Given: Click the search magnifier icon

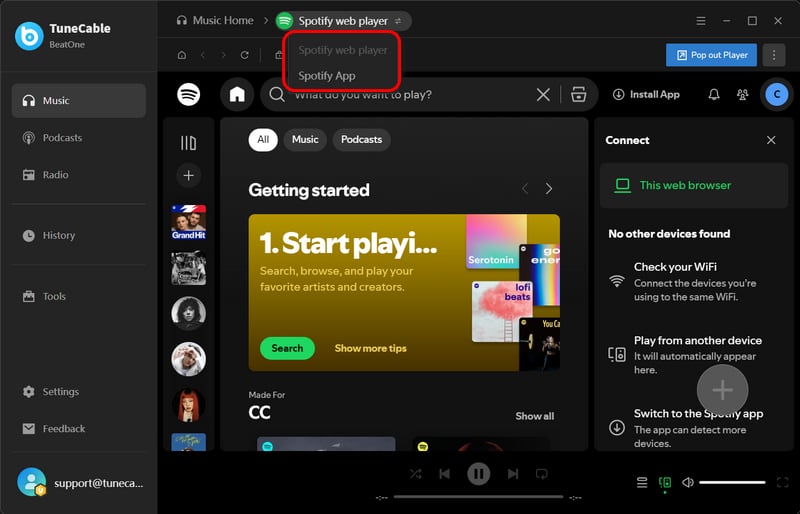Looking at the screenshot, I should click(x=277, y=94).
